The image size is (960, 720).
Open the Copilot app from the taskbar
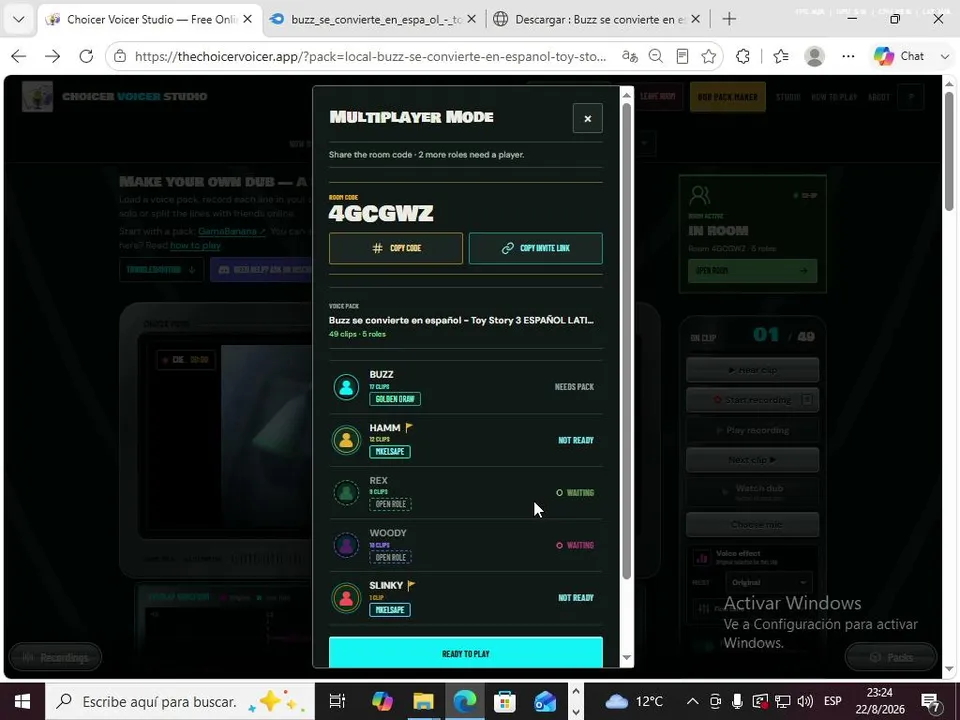[x=382, y=702]
